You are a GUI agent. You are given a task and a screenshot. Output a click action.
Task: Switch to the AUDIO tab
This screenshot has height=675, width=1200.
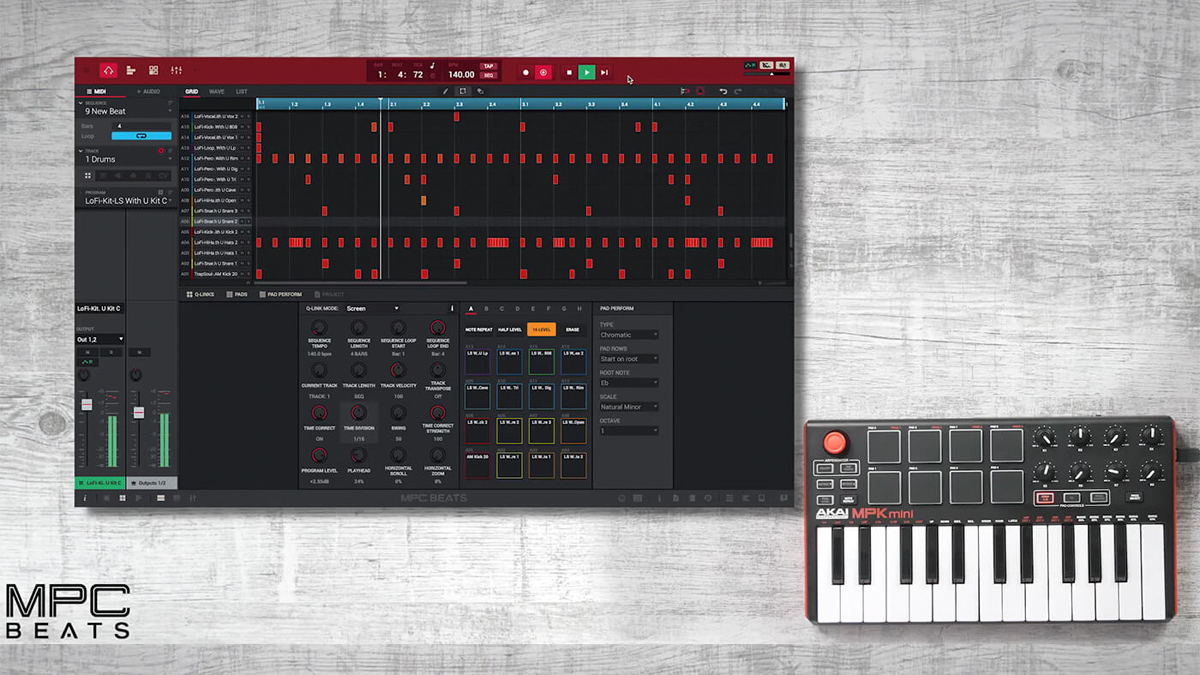click(148, 91)
